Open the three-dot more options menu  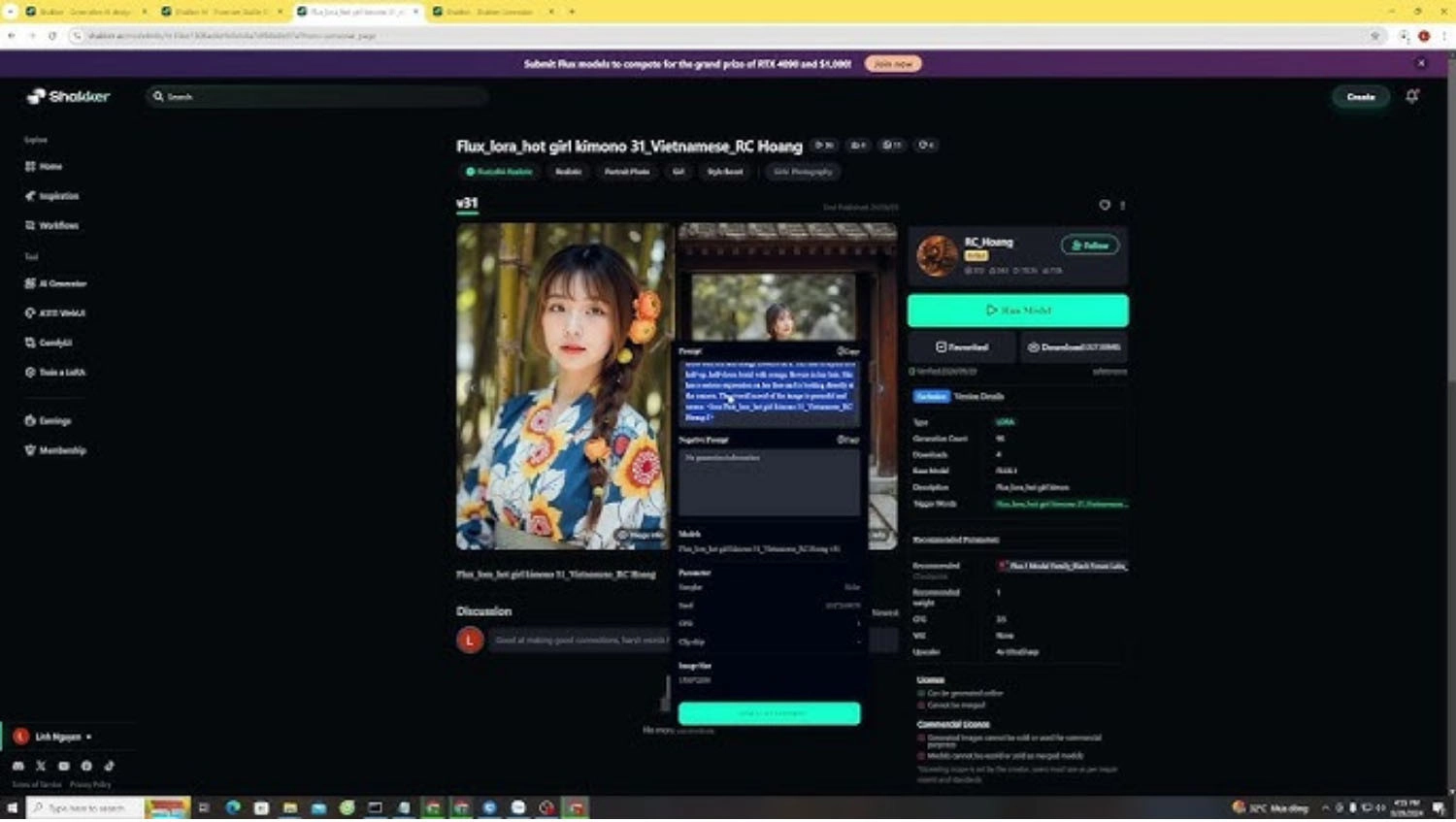tap(1123, 205)
